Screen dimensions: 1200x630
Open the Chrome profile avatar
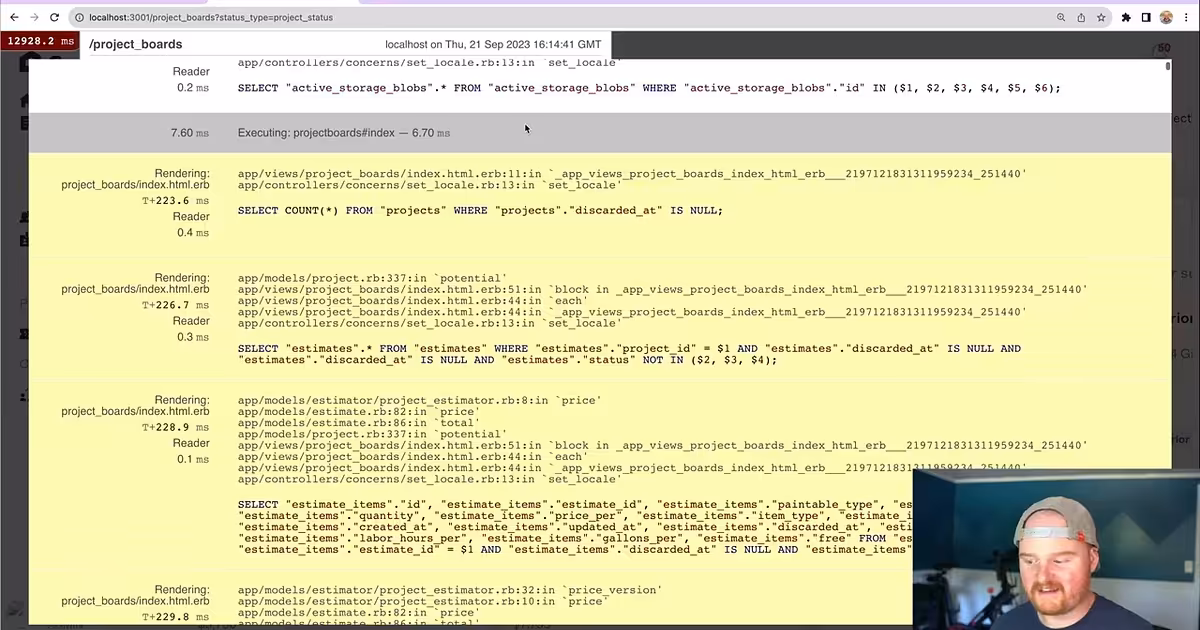(1166, 17)
